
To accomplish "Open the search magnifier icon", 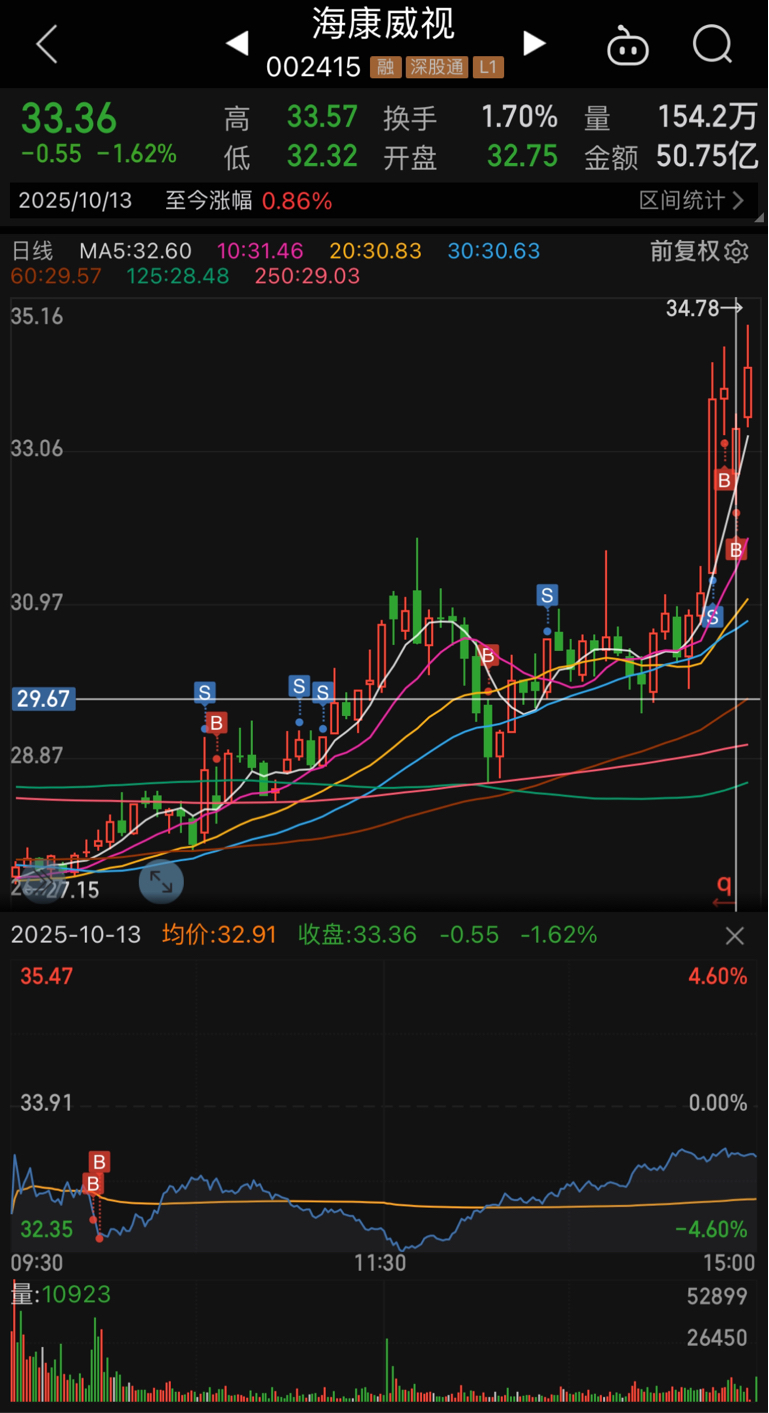I will pyautogui.click(x=713, y=45).
